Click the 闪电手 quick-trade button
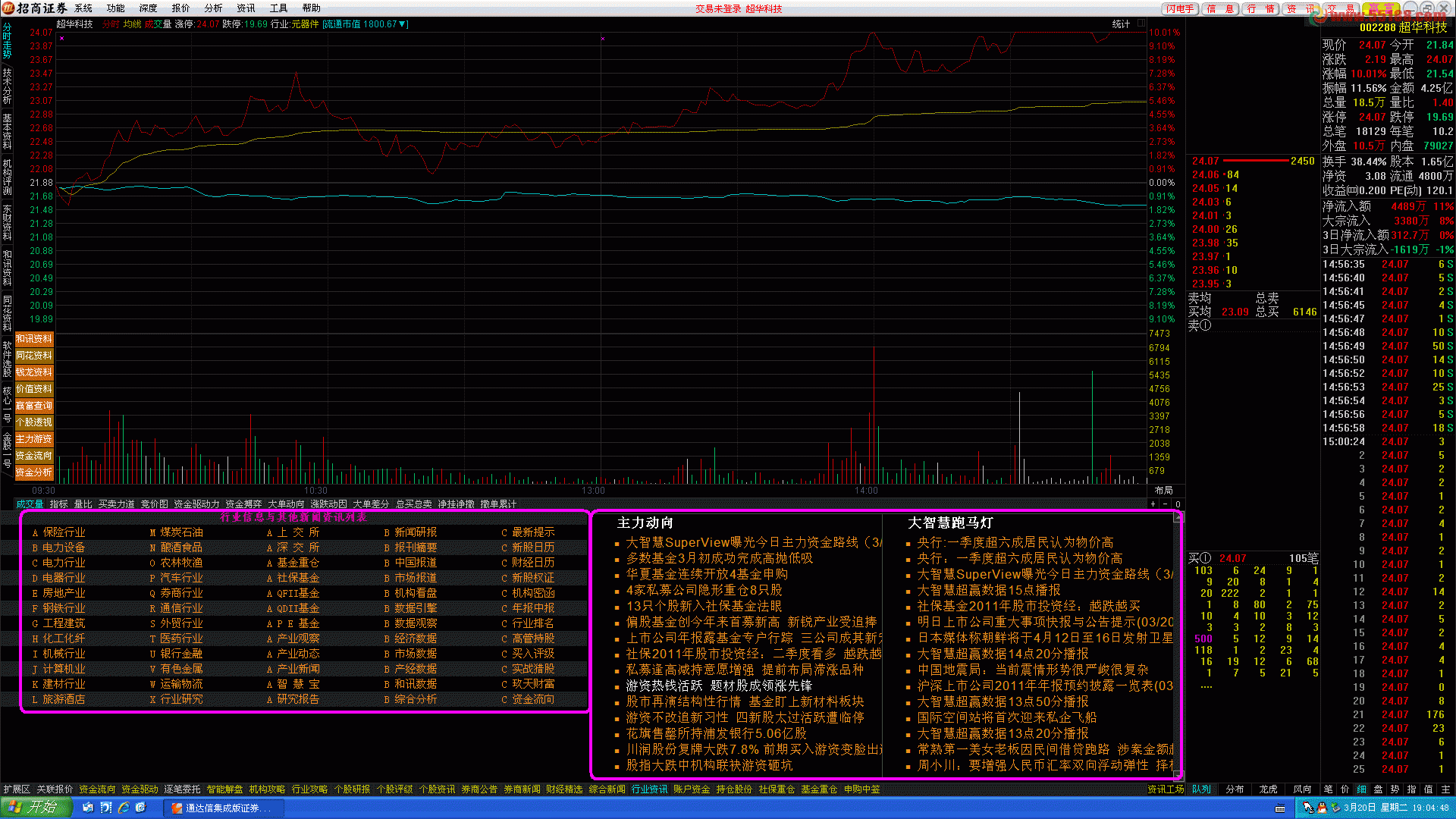The image size is (1456, 819). 1180,8
